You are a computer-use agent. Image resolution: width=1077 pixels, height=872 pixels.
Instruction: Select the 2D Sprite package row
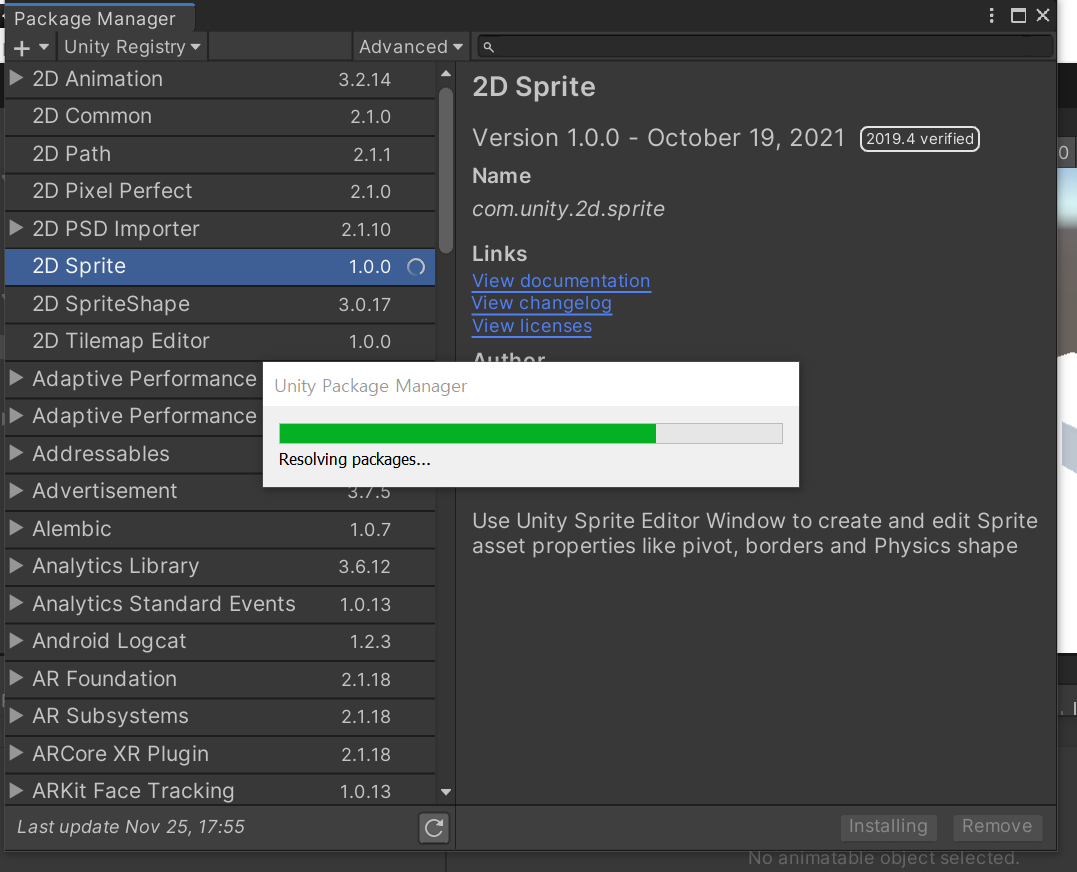[x=220, y=266]
